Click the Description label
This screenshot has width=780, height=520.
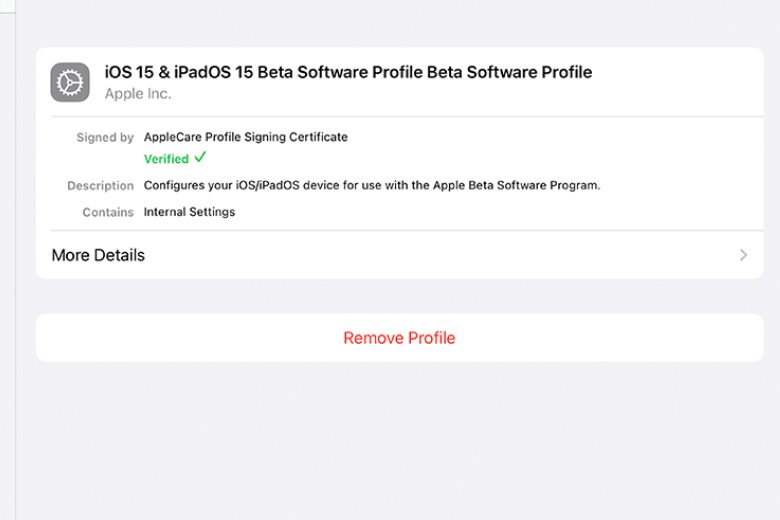100,186
